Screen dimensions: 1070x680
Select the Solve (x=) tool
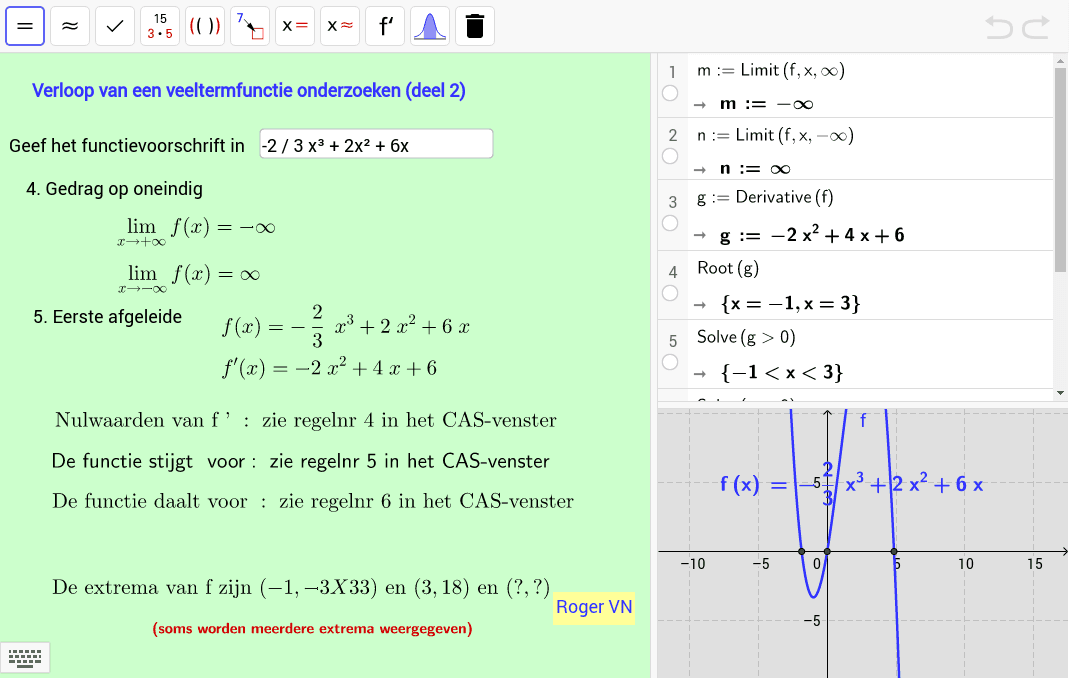pyautogui.click(x=295, y=27)
